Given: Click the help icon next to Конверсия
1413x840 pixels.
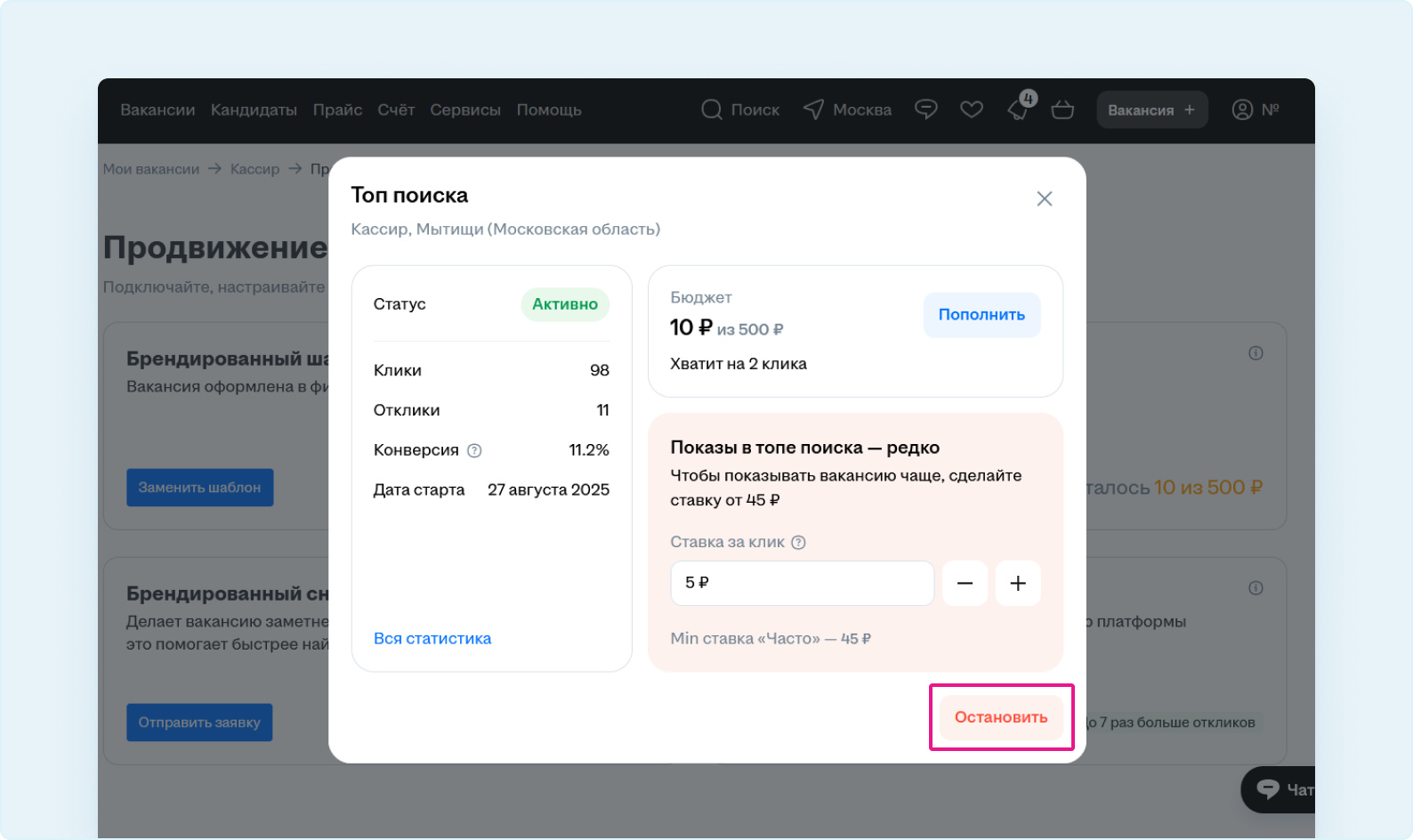Looking at the screenshot, I should click(474, 450).
